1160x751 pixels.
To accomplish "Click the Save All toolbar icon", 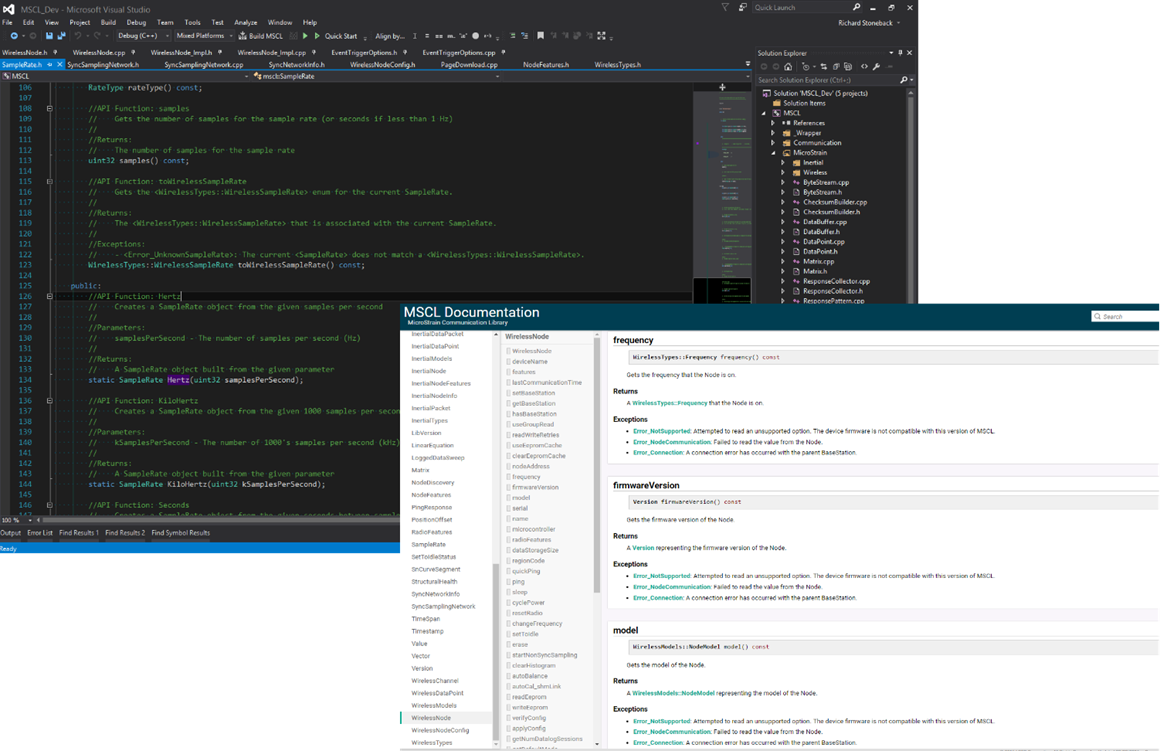I will 61,36.
